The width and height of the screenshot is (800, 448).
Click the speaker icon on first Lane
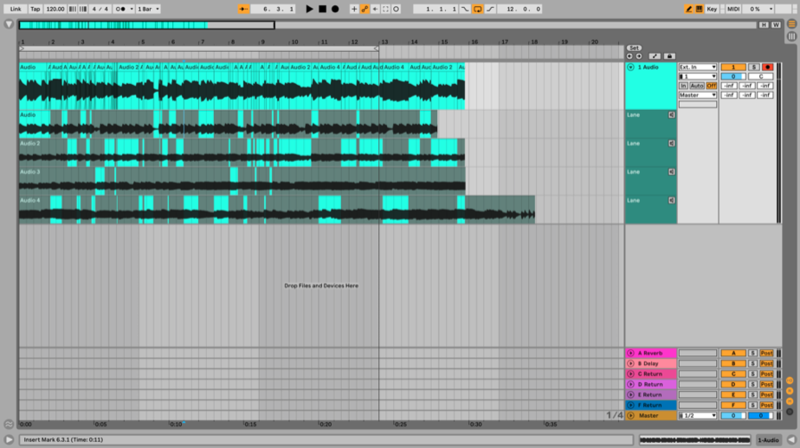tap(671, 115)
